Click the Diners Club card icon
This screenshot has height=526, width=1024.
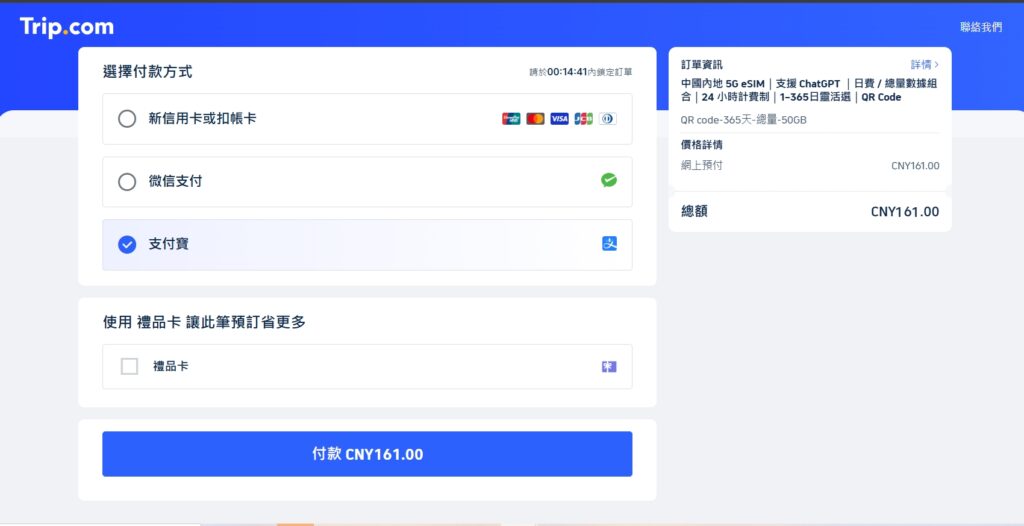coord(608,119)
